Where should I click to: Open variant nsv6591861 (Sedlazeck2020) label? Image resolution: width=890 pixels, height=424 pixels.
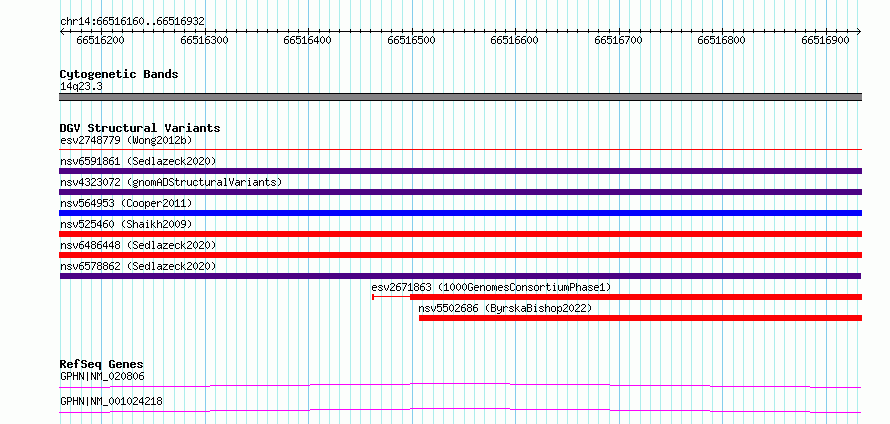point(138,161)
